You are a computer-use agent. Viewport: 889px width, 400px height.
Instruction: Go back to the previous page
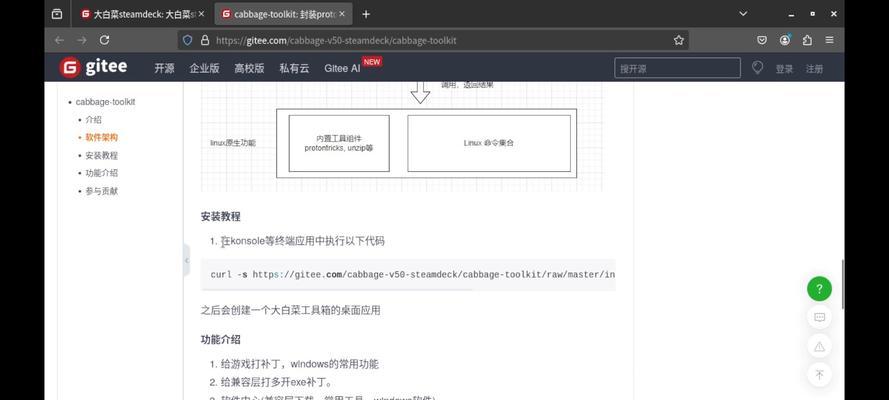tap(60, 40)
